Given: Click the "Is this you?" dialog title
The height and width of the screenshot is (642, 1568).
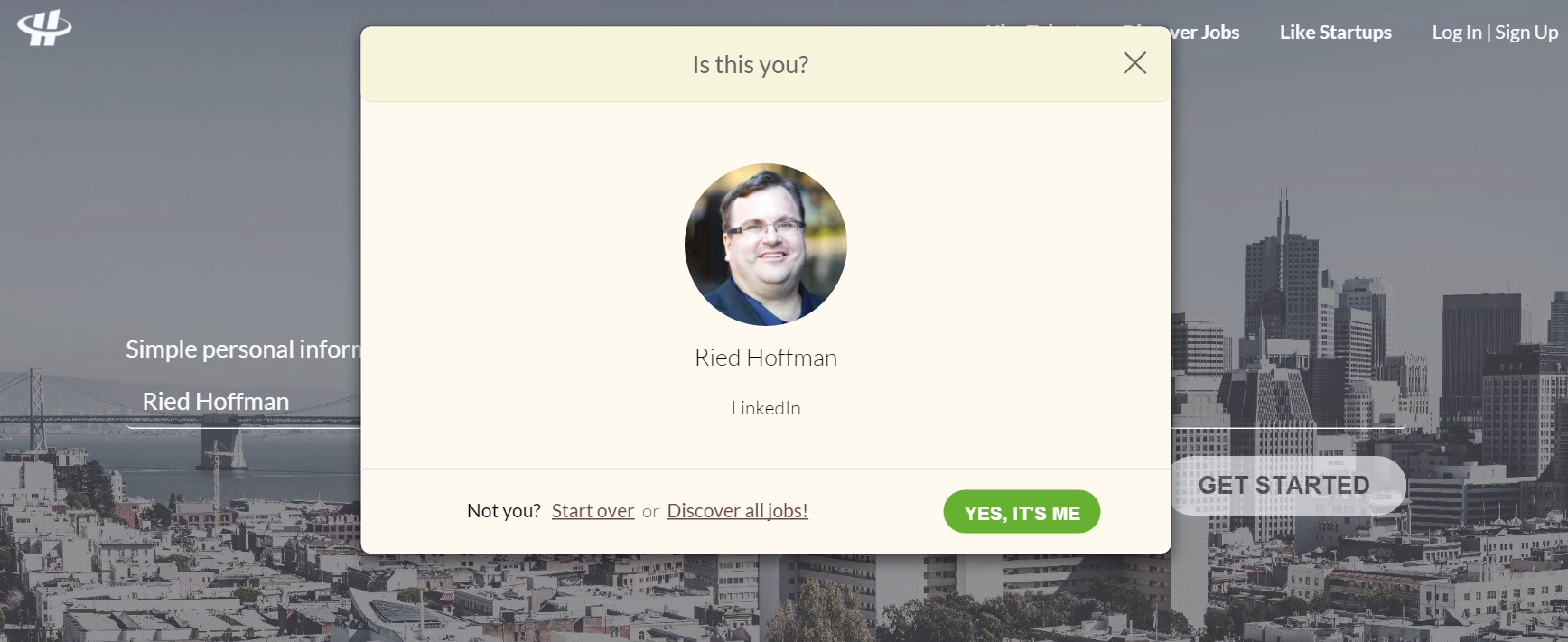Looking at the screenshot, I should [x=751, y=65].
